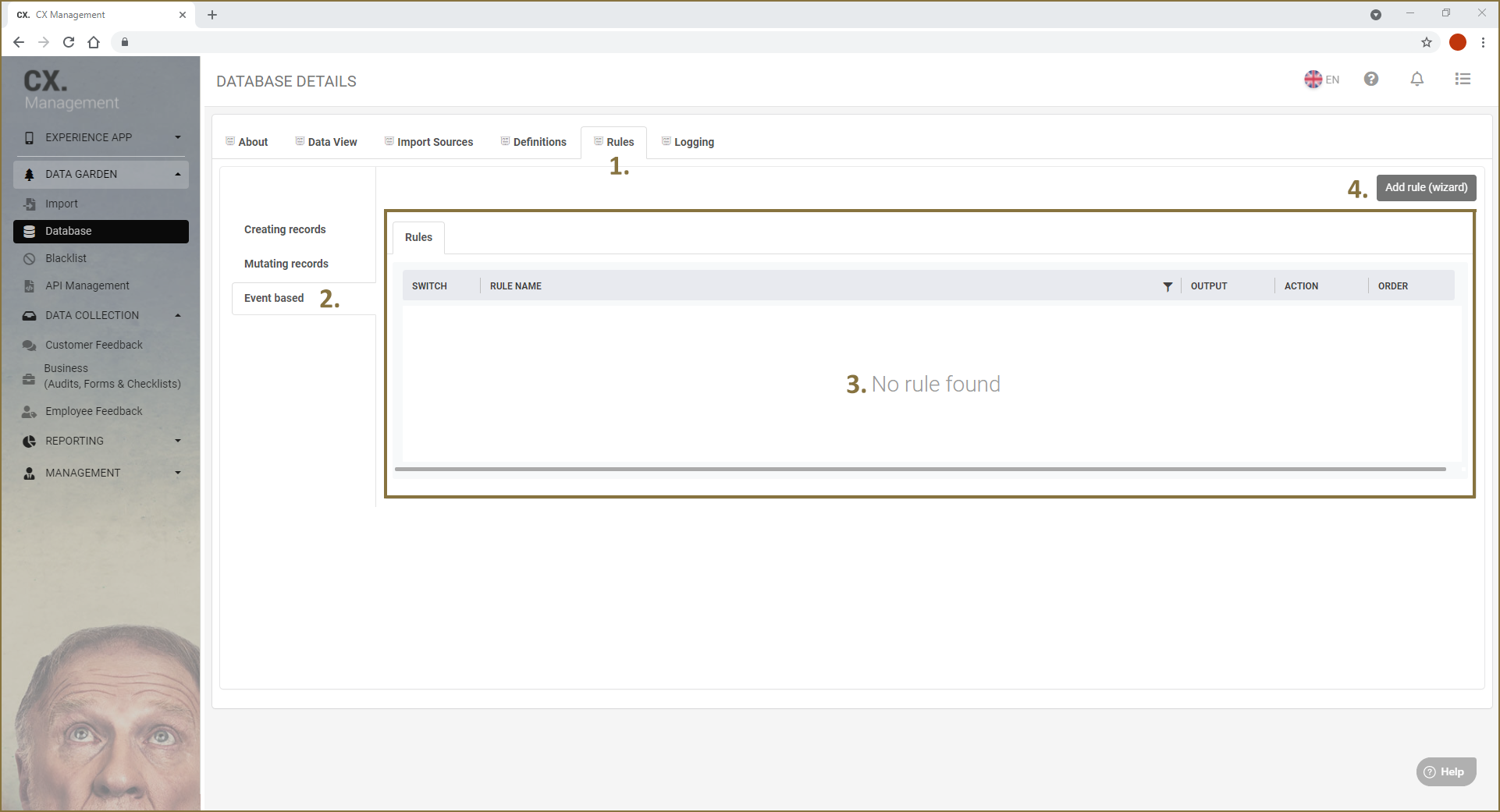
Task: Open the Import Sources tab
Action: (x=428, y=142)
